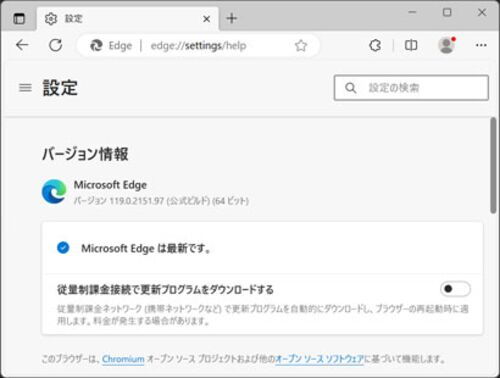Viewport: 500px width, 378px height.
Task: Click the settings page vertical scrollbar
Action: [493, 165]
